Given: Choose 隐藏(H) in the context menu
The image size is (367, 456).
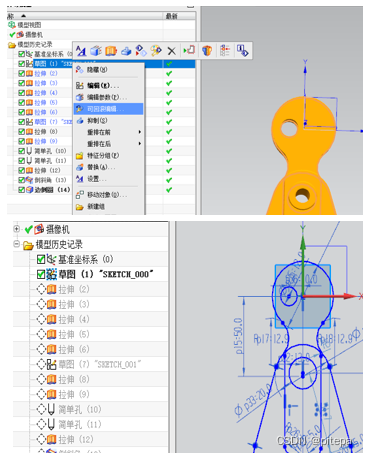Looking at the screenshot, I should [x=109, y=70].
